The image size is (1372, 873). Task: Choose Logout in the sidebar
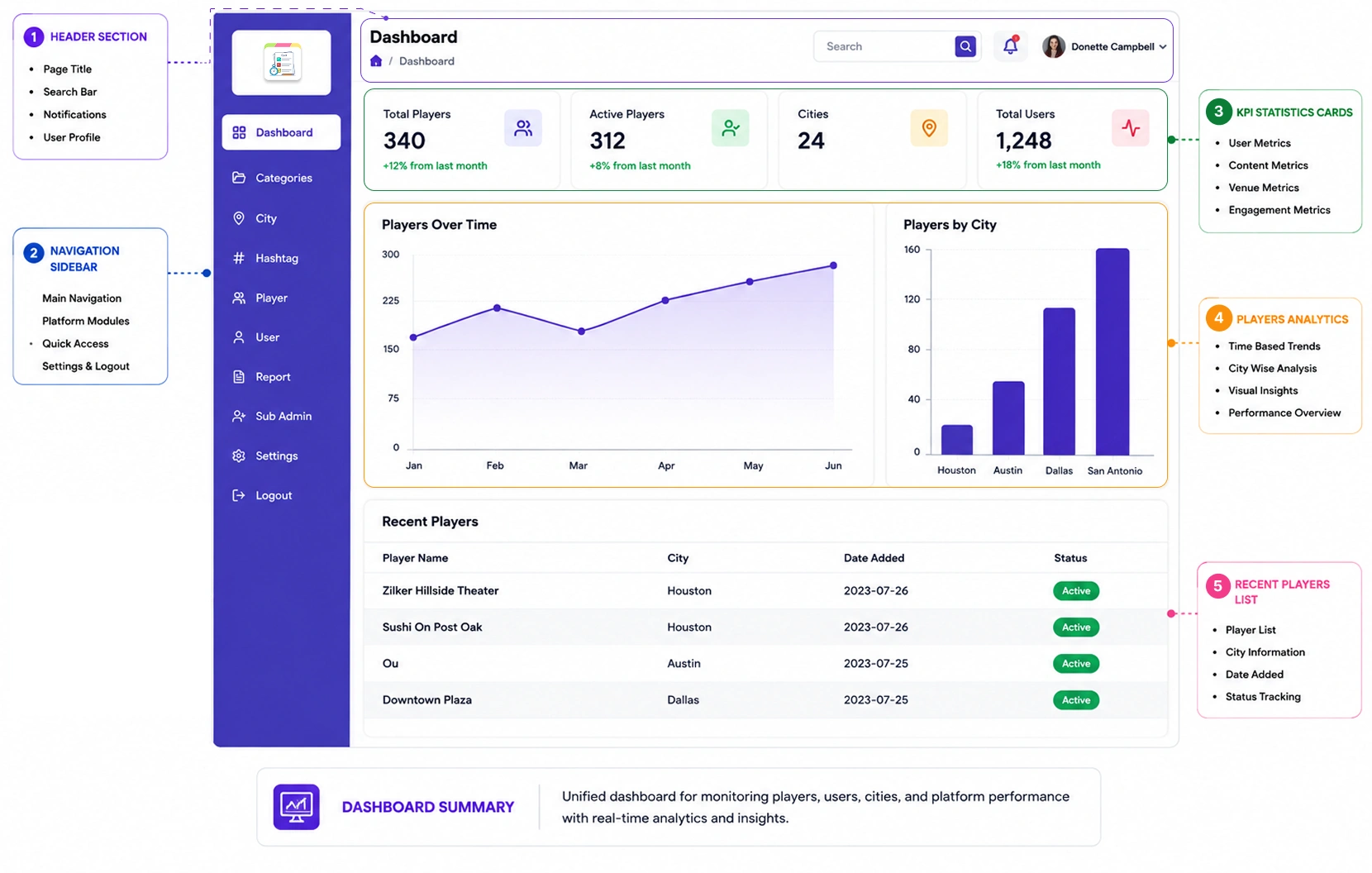(281, 495)
